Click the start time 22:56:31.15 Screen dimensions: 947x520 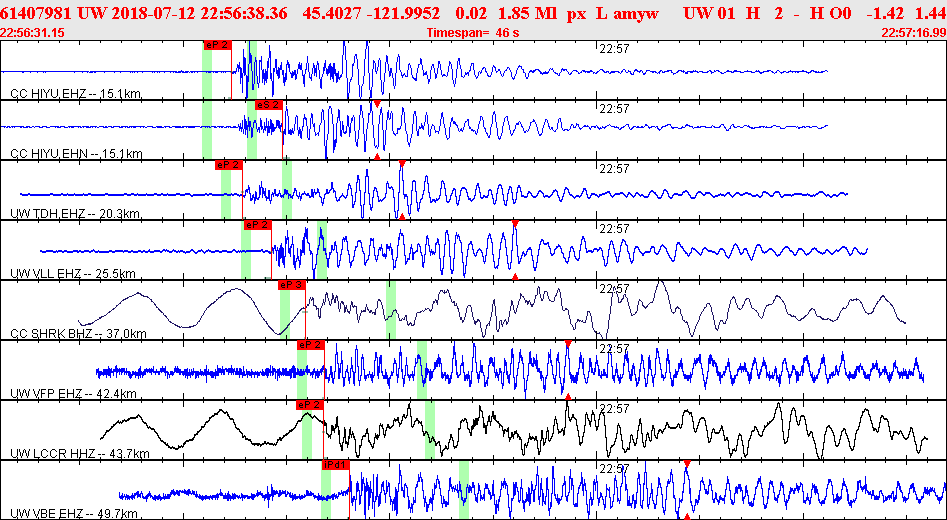(x=34, y=33)
